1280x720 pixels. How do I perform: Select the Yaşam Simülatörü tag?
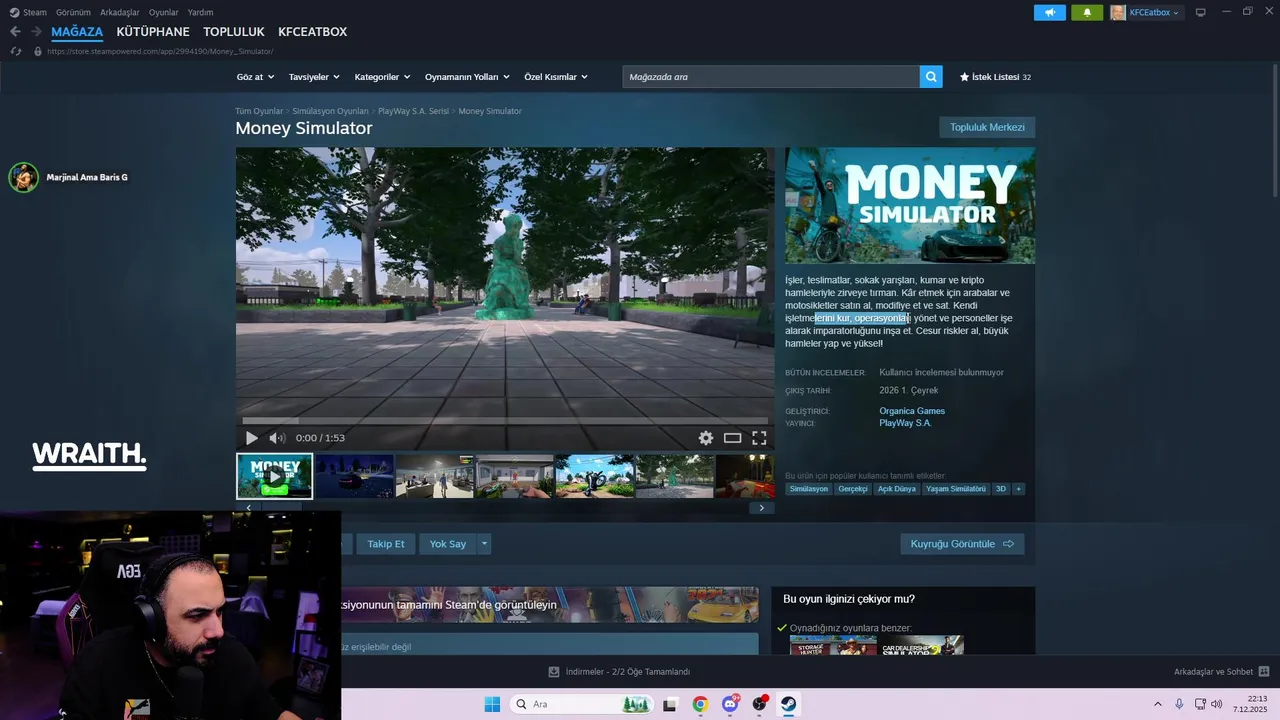pyautogui.click(x=955, y=489)
